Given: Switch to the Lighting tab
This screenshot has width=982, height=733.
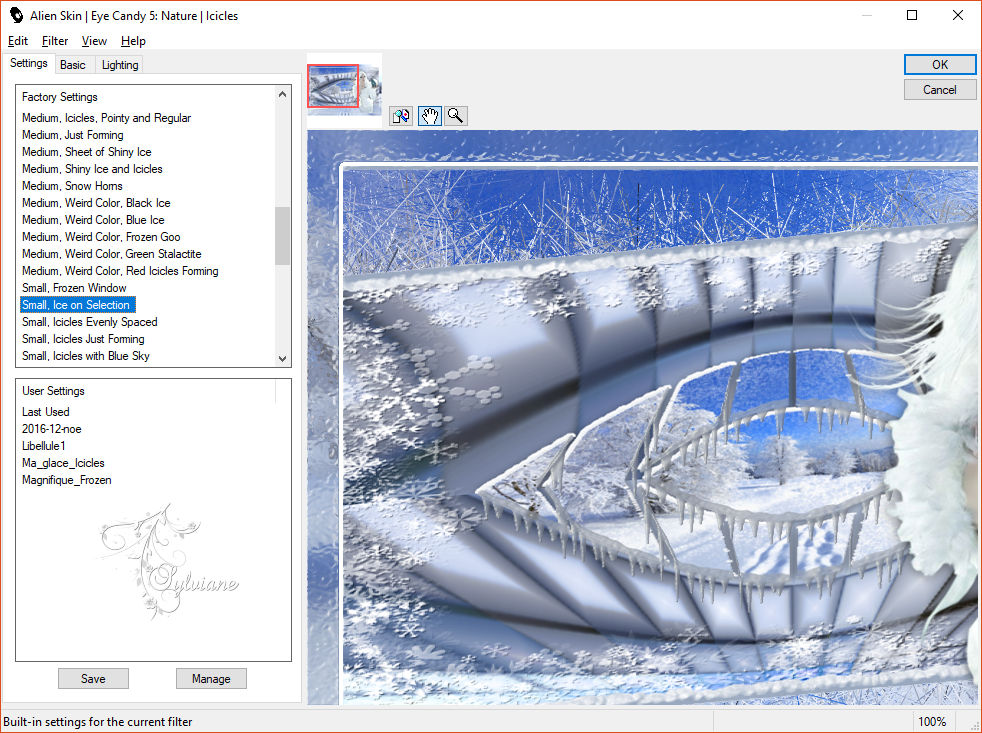Looking at the screenshot, I should [120, 65].
